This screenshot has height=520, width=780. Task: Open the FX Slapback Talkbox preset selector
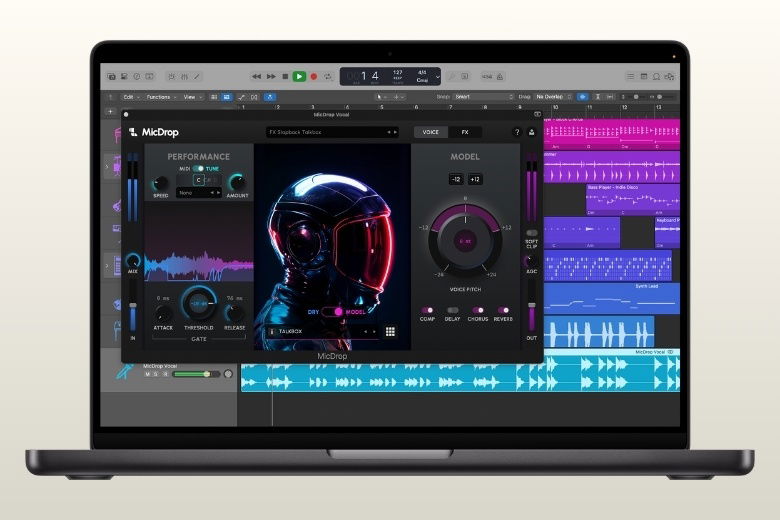click(x=332, y=132)
